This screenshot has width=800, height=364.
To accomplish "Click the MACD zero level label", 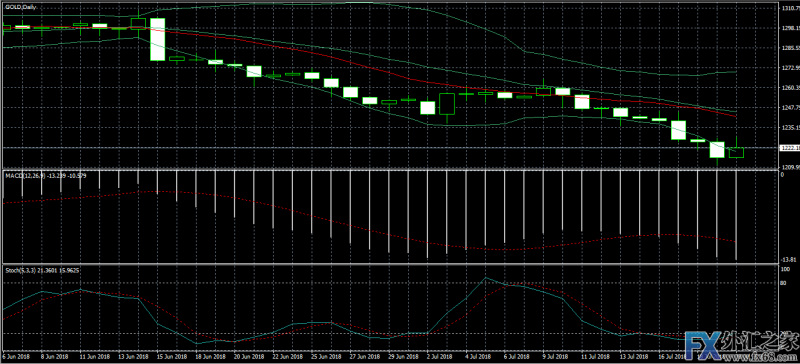I will pyautogui.click(x=783, y=175).
